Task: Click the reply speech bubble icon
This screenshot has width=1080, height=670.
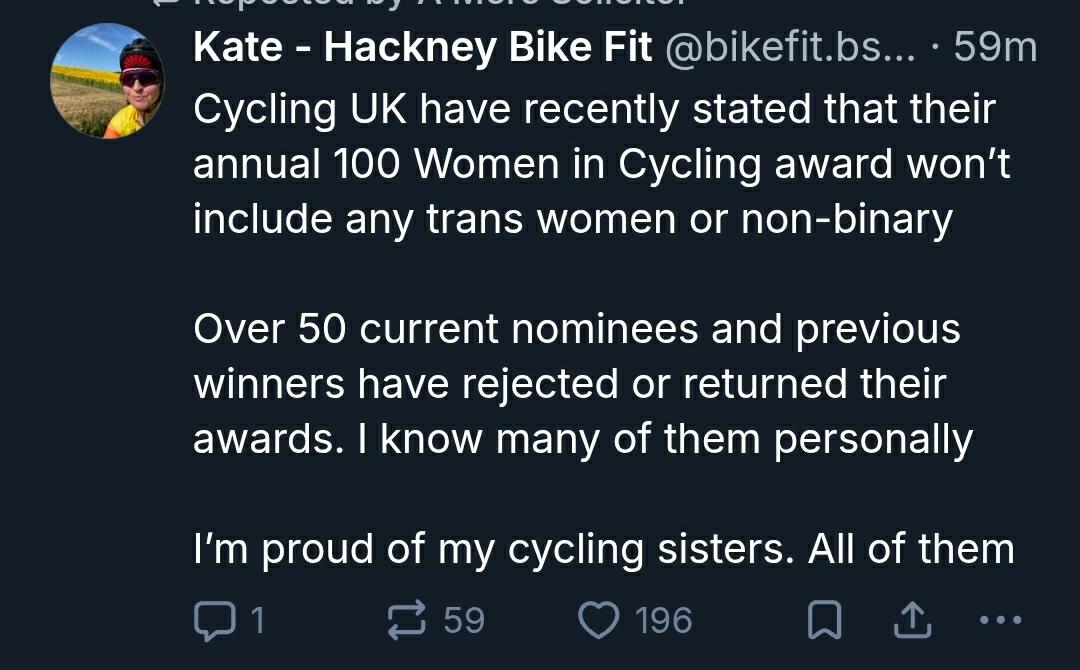Action: click(211, 621)
